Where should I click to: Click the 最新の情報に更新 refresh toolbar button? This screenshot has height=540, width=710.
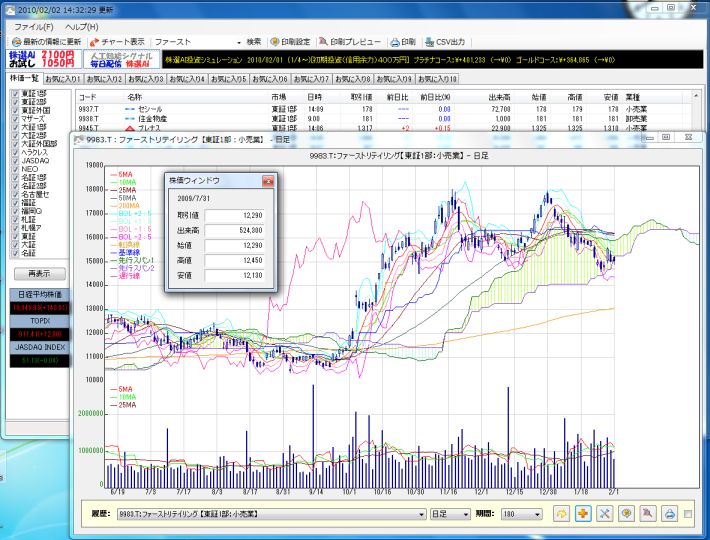tap(46, 42)
